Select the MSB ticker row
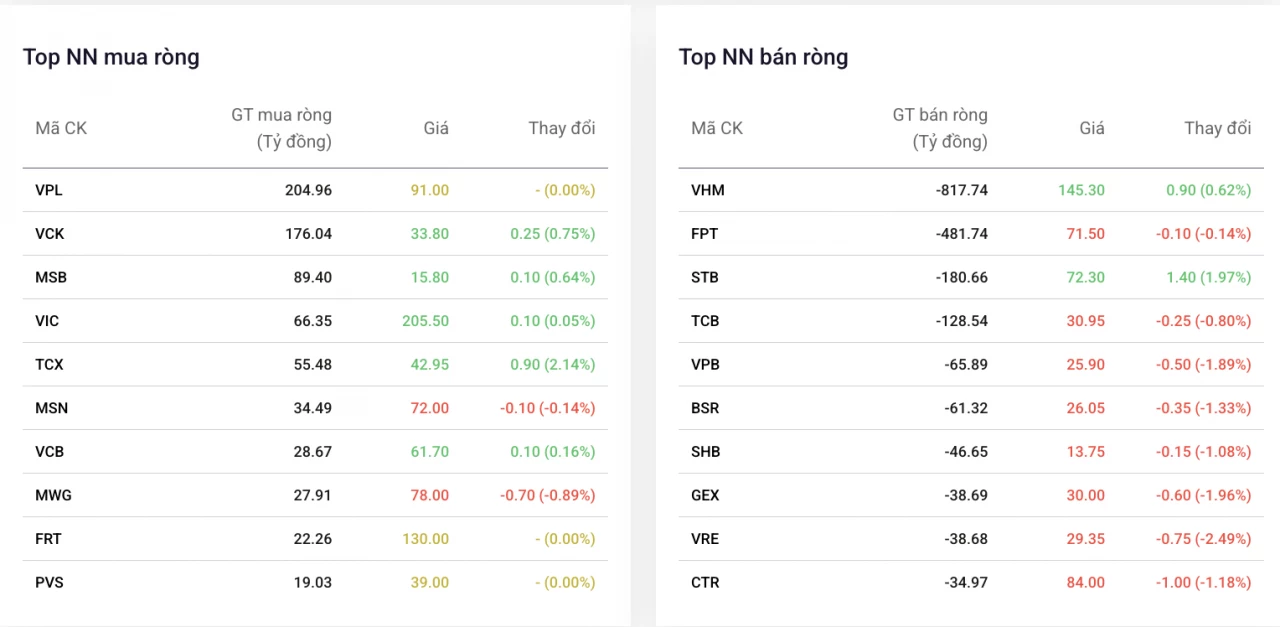 [x=315, y=277]
